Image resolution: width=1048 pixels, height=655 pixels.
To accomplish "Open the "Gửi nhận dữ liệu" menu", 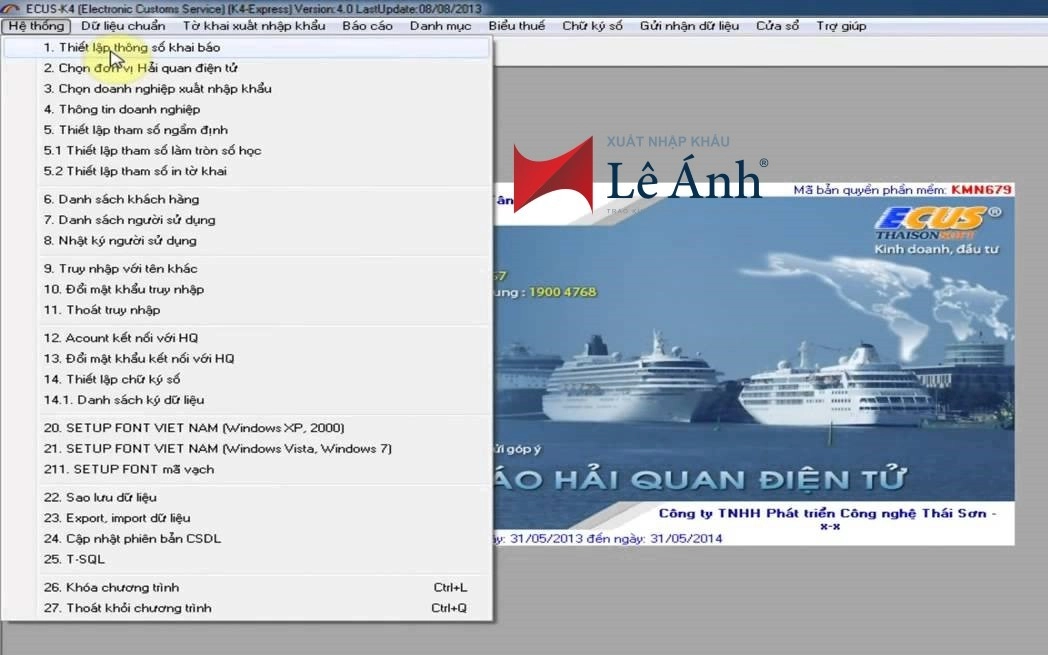I will point(692,26).
